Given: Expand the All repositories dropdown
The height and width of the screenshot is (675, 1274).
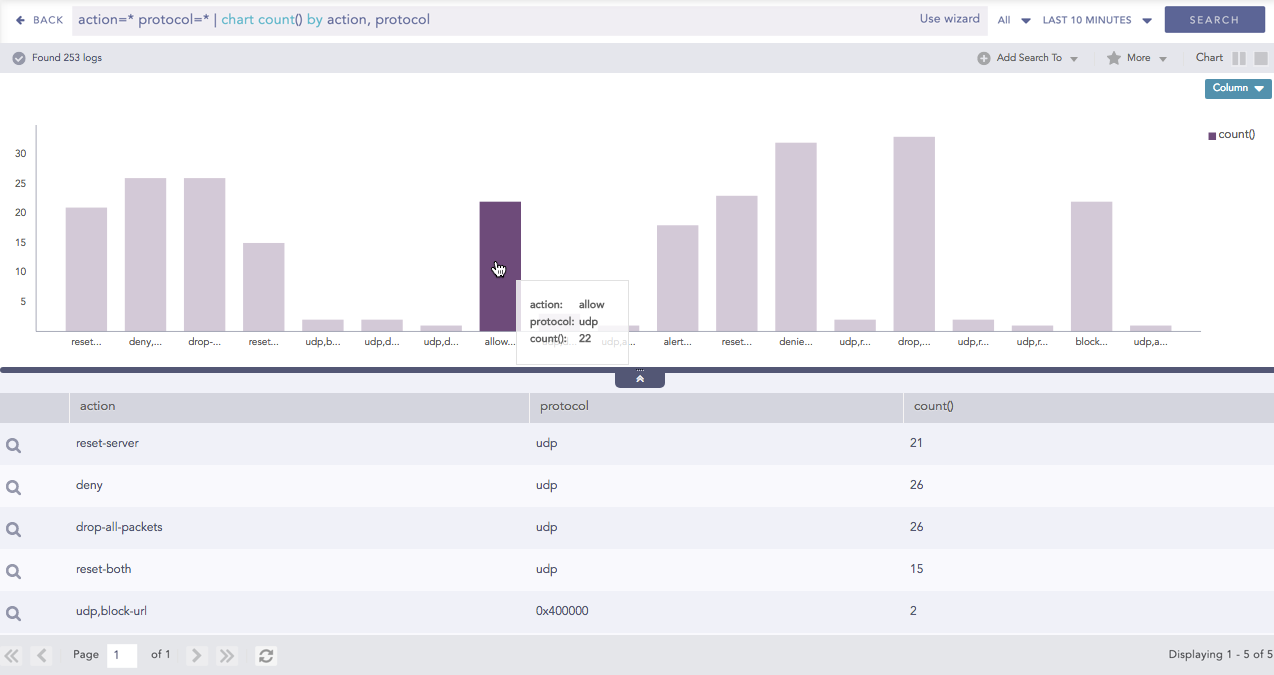Looking at the screenshot, I should point(1013,20).
